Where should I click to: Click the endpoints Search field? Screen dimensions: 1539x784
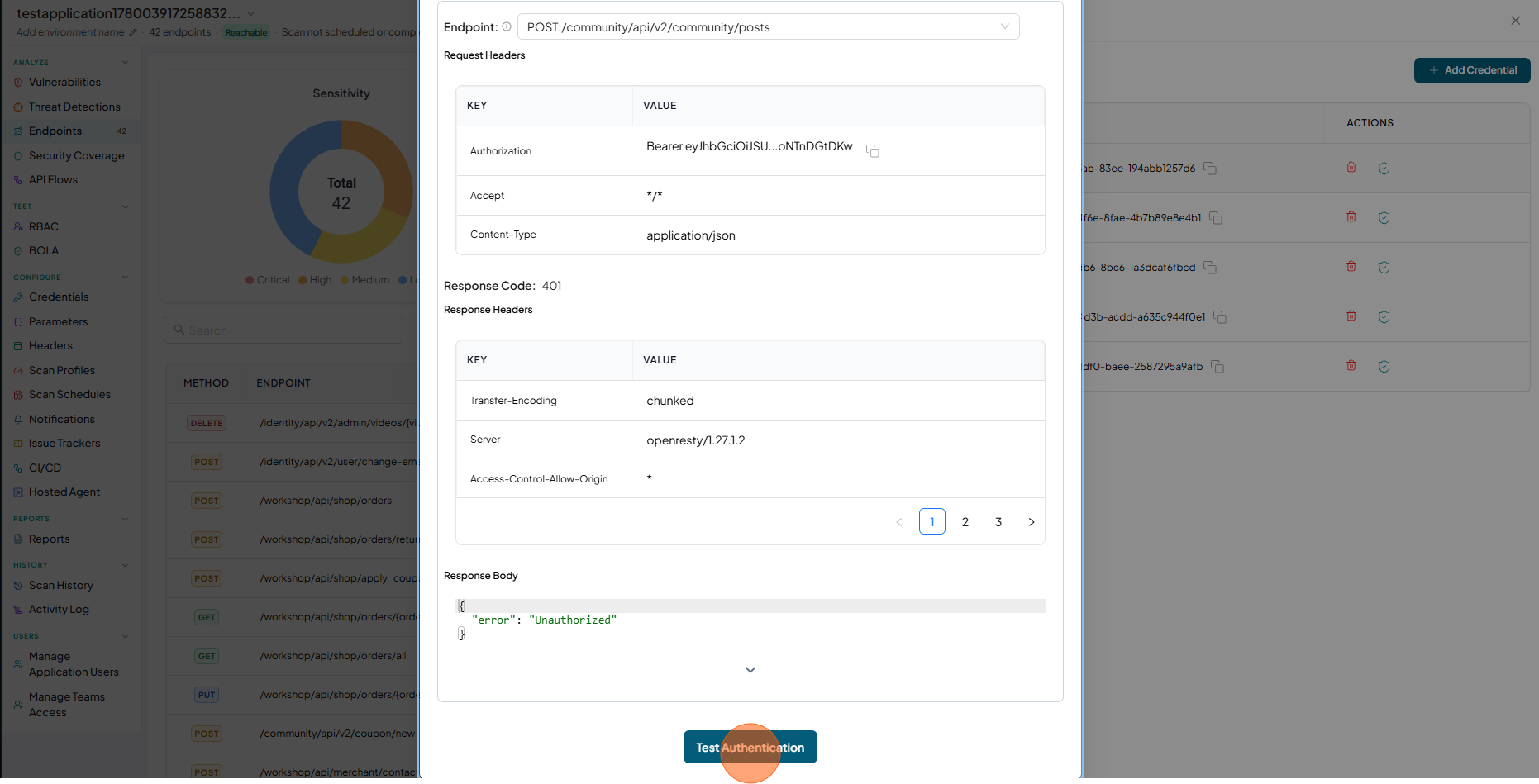pyautogui.click(x=283, y=330)
